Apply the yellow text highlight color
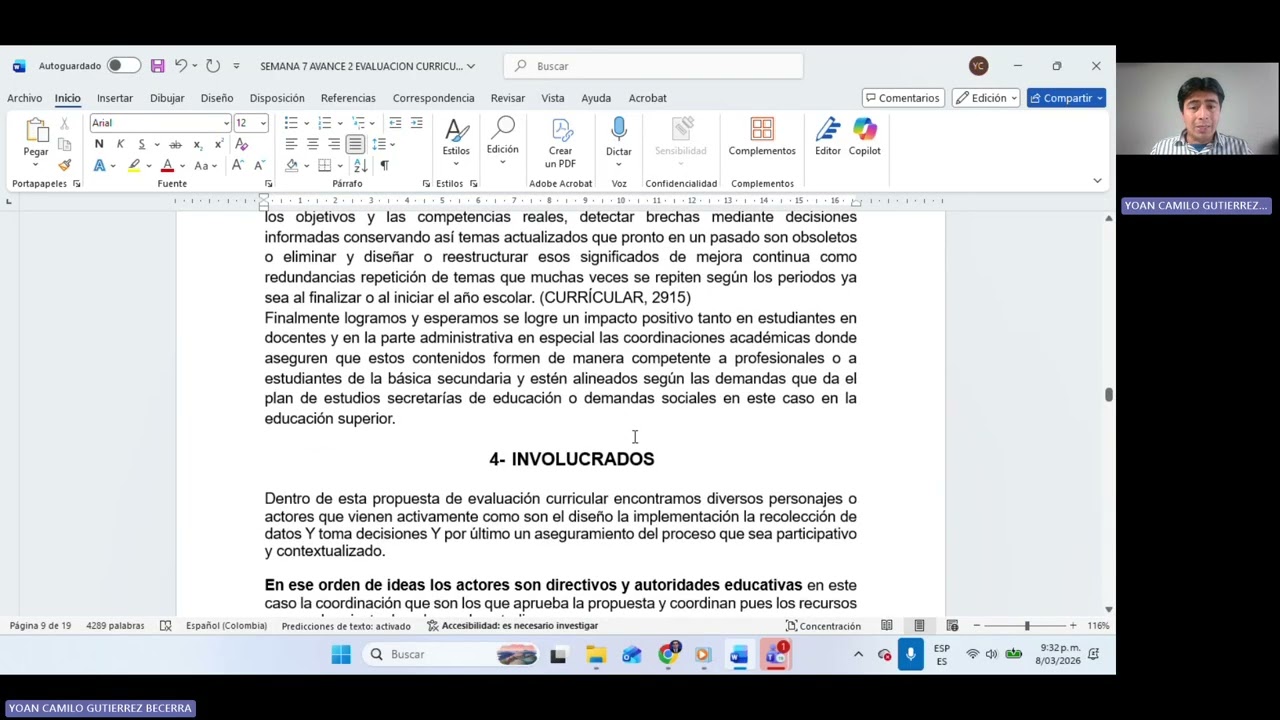 tap(133, 165)
